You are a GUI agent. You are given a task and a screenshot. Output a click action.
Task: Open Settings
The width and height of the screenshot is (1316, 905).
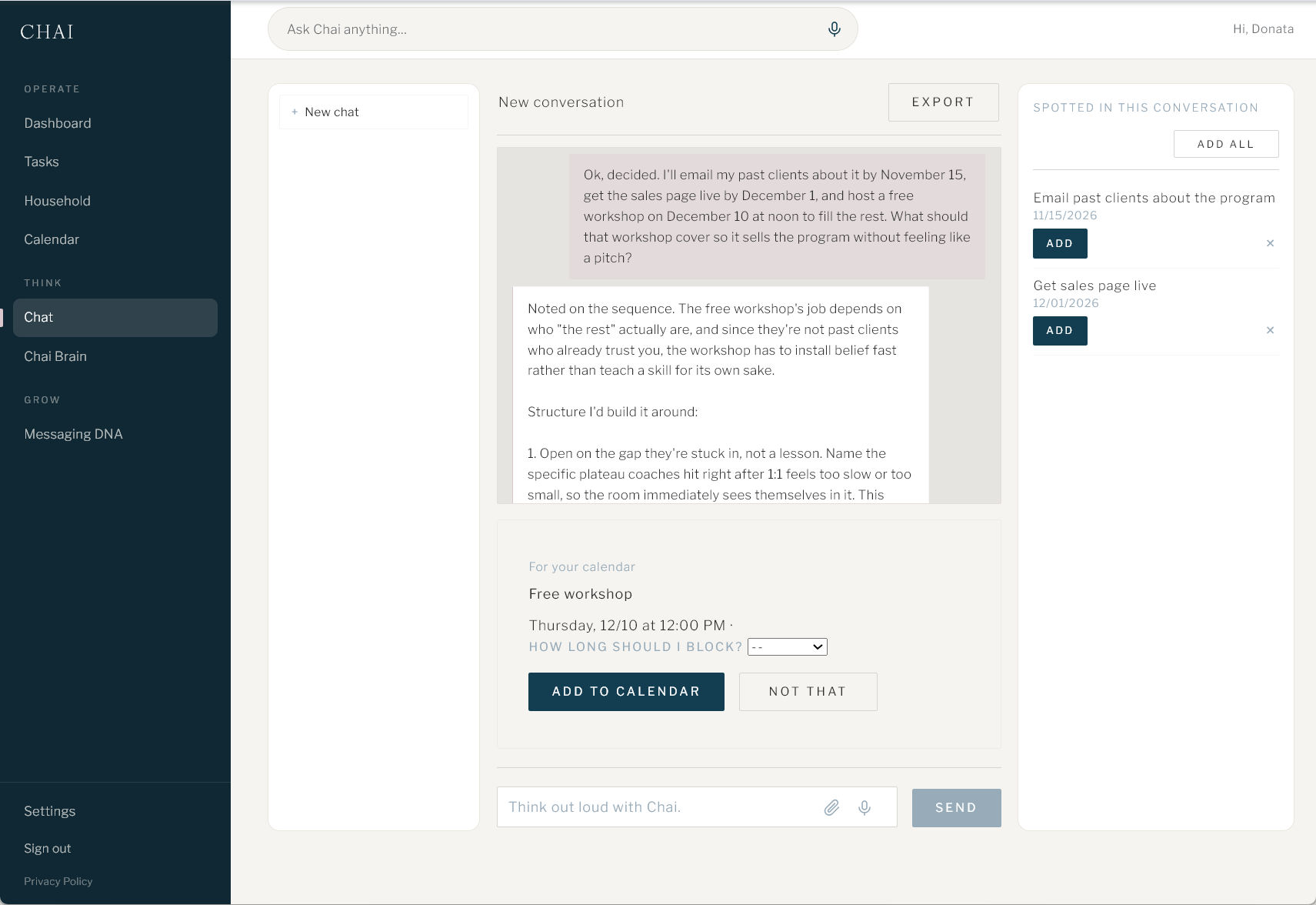tap(49, 811)
